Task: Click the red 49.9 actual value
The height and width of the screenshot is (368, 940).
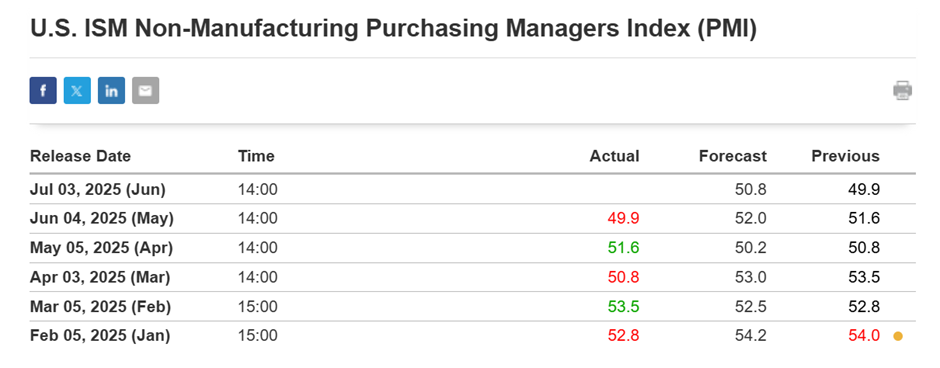Action: point(623,219)
